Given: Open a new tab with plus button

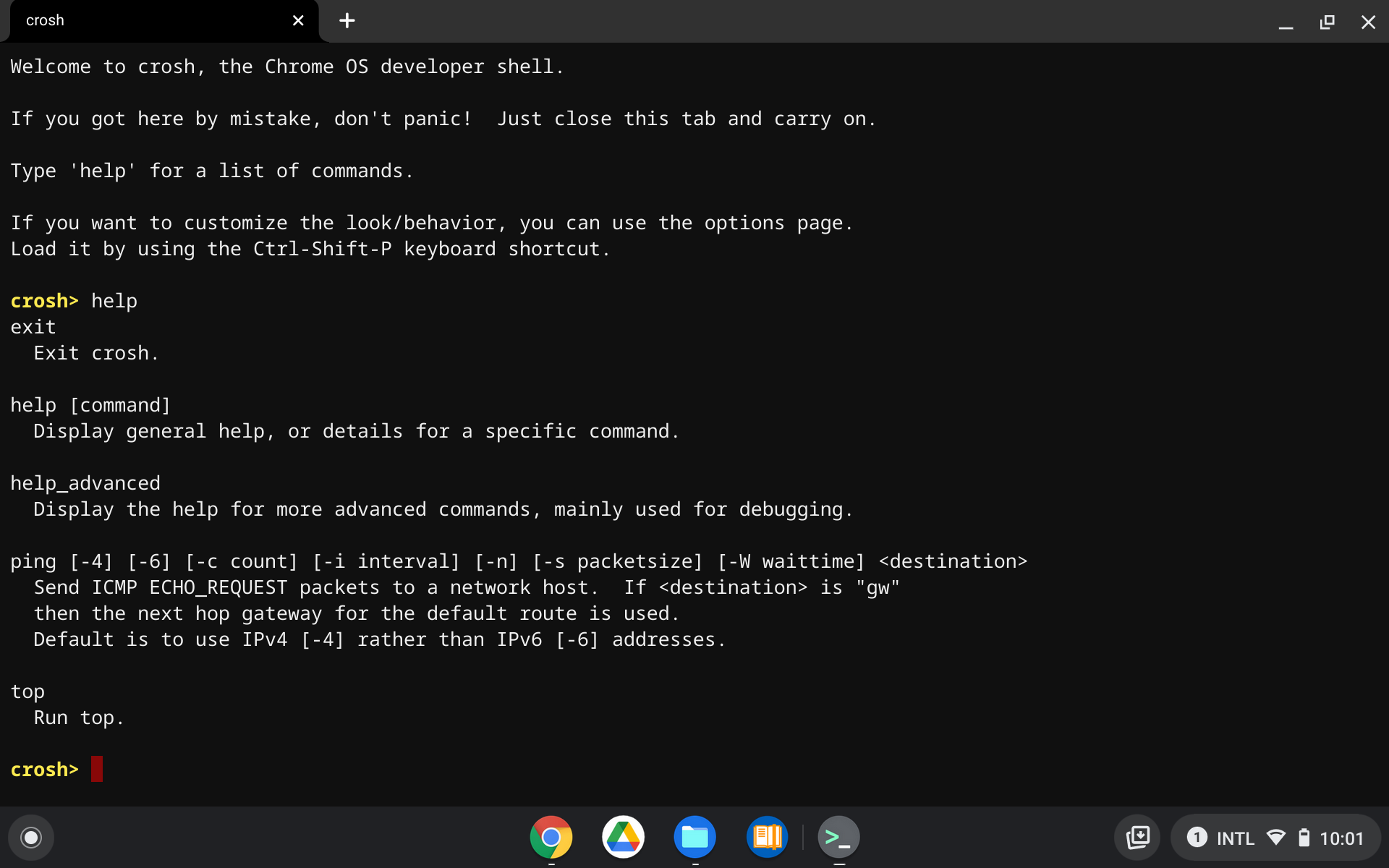Looking at the screenshot, I should point(347,21).
